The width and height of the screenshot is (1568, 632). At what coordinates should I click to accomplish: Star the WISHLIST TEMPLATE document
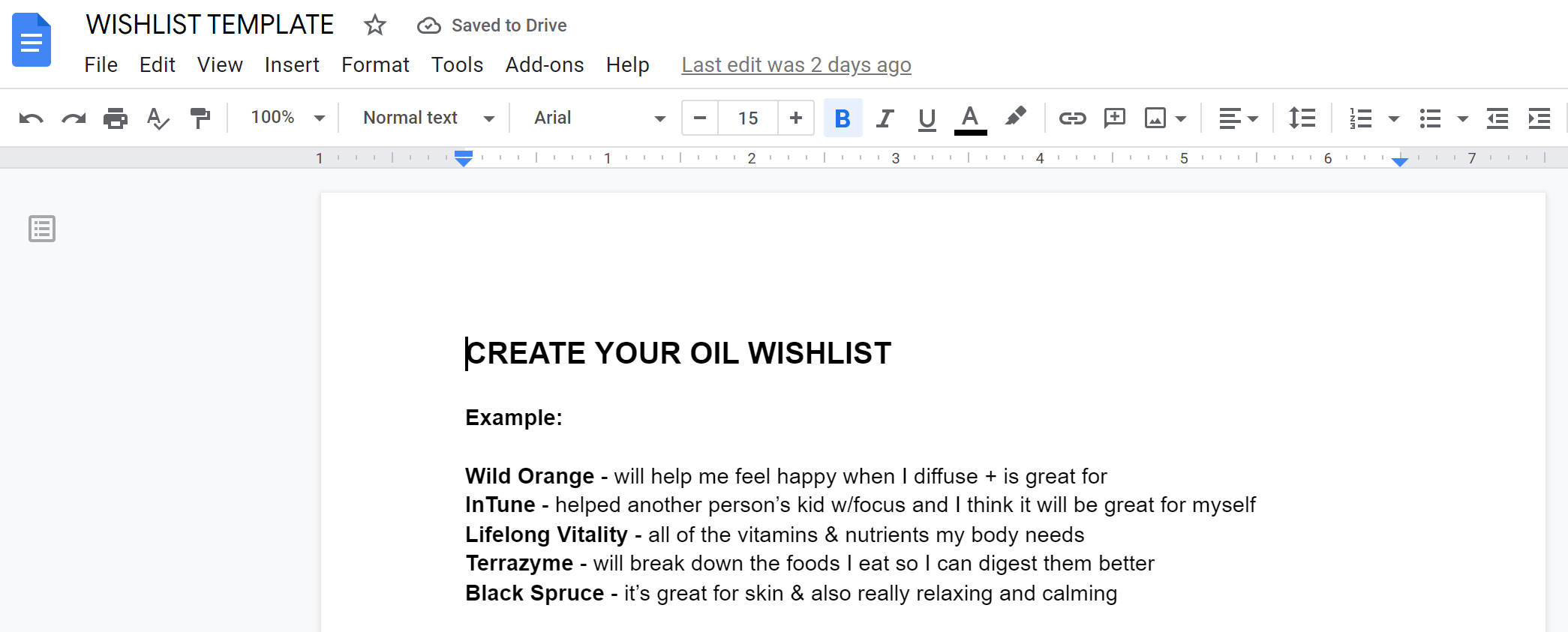point(375,25)
